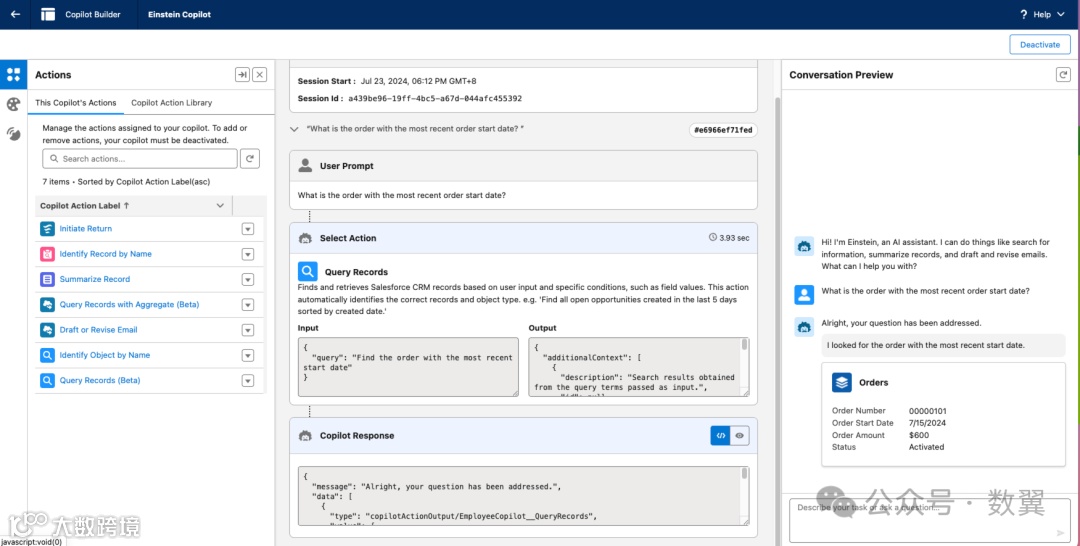Image resolution: width=1080 pixels, height=546 pixels.
Task: Click the Order Amount value $600
Action: point(919,435)
